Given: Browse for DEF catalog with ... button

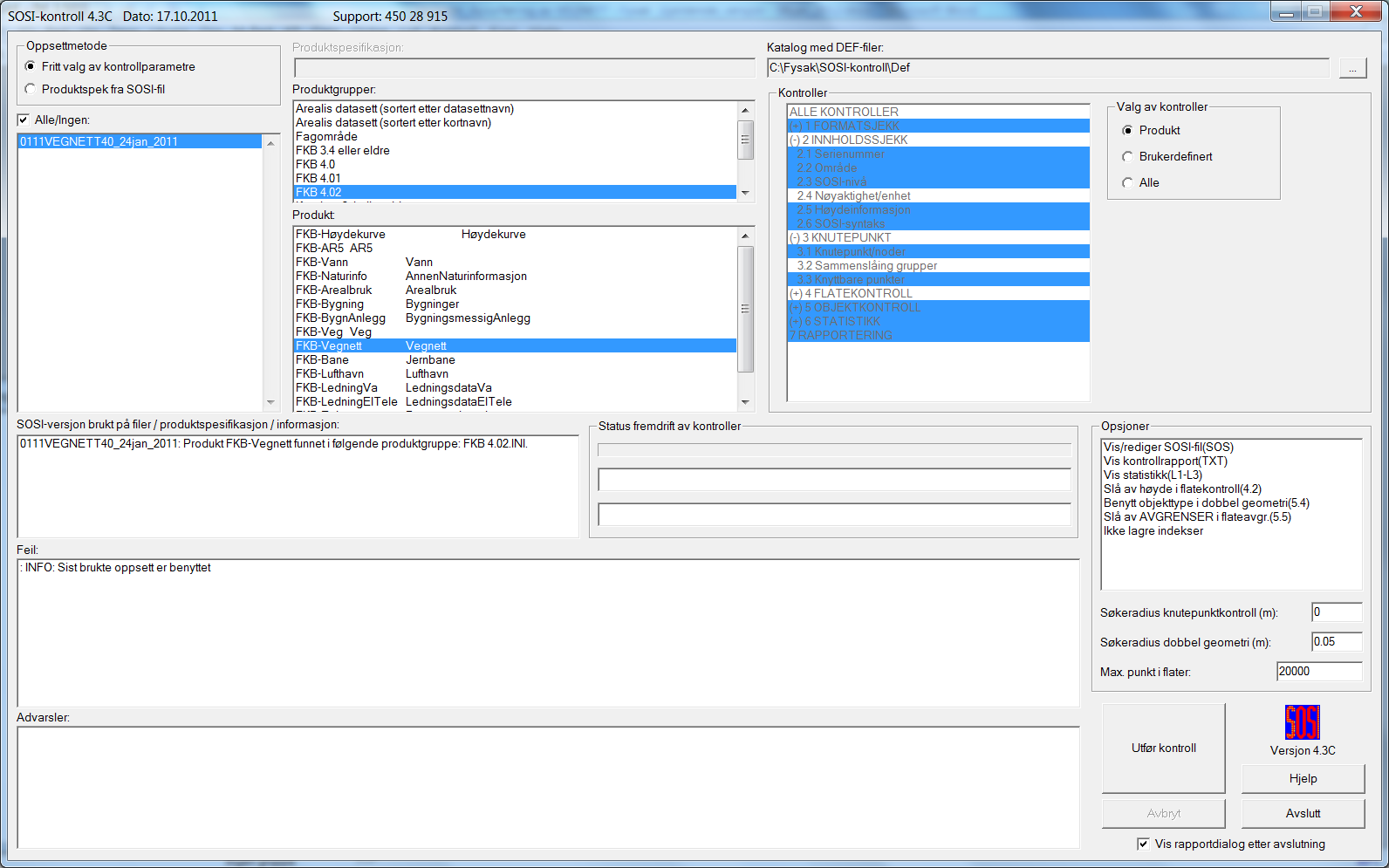Looking at the screenshot, I should tap(1352, 68).
